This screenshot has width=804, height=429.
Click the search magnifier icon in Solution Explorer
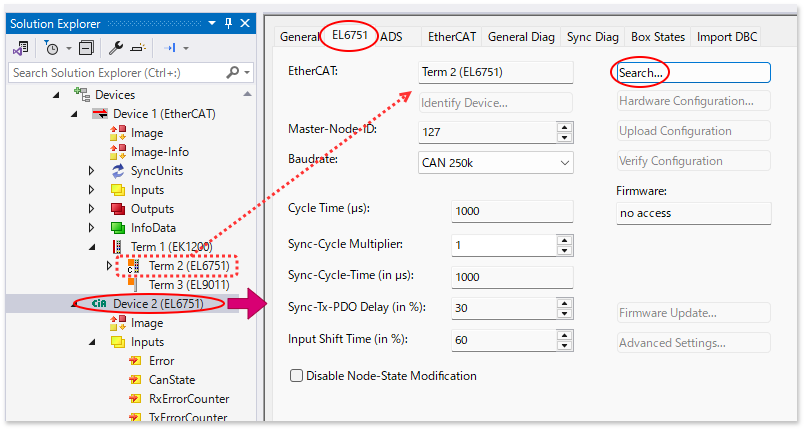coord(233,72)
